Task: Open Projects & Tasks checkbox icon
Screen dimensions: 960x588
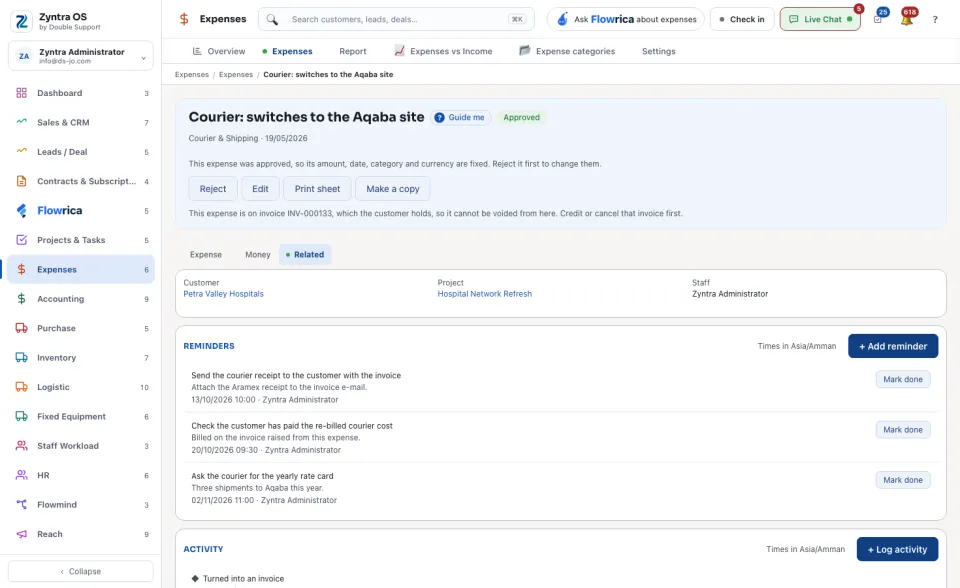Action: click(21, 240)
